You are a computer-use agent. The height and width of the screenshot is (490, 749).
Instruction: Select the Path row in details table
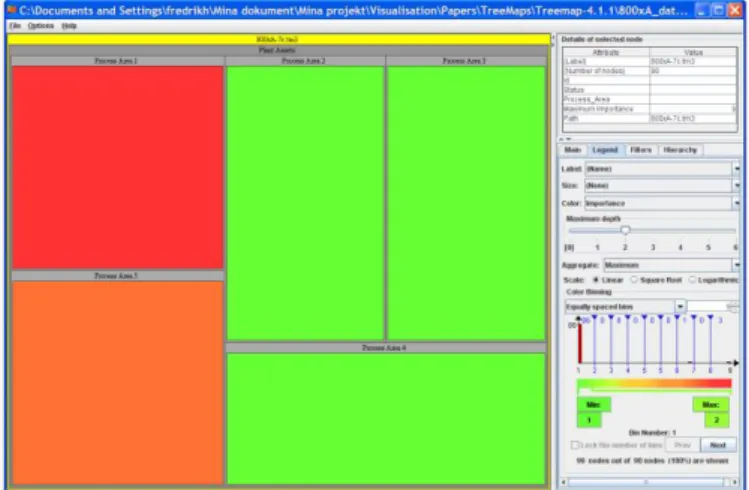pyautogui.click(x=650, y=118)
